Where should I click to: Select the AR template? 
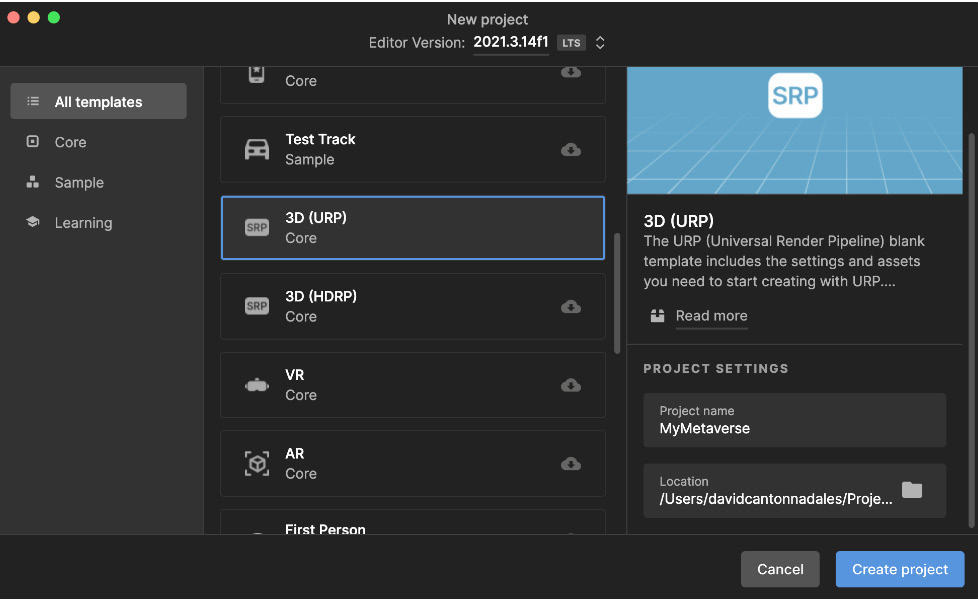click(x=413, y=463)
